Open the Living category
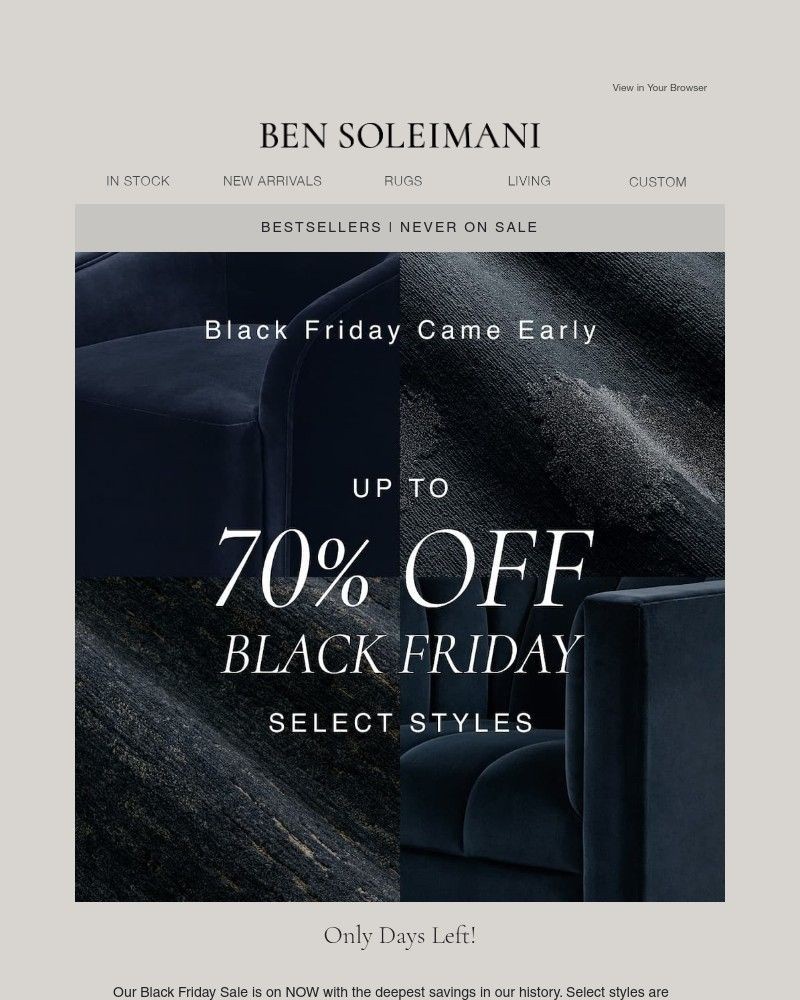Viewport: 800px width, 1000px height. click(x=529, y=181)
